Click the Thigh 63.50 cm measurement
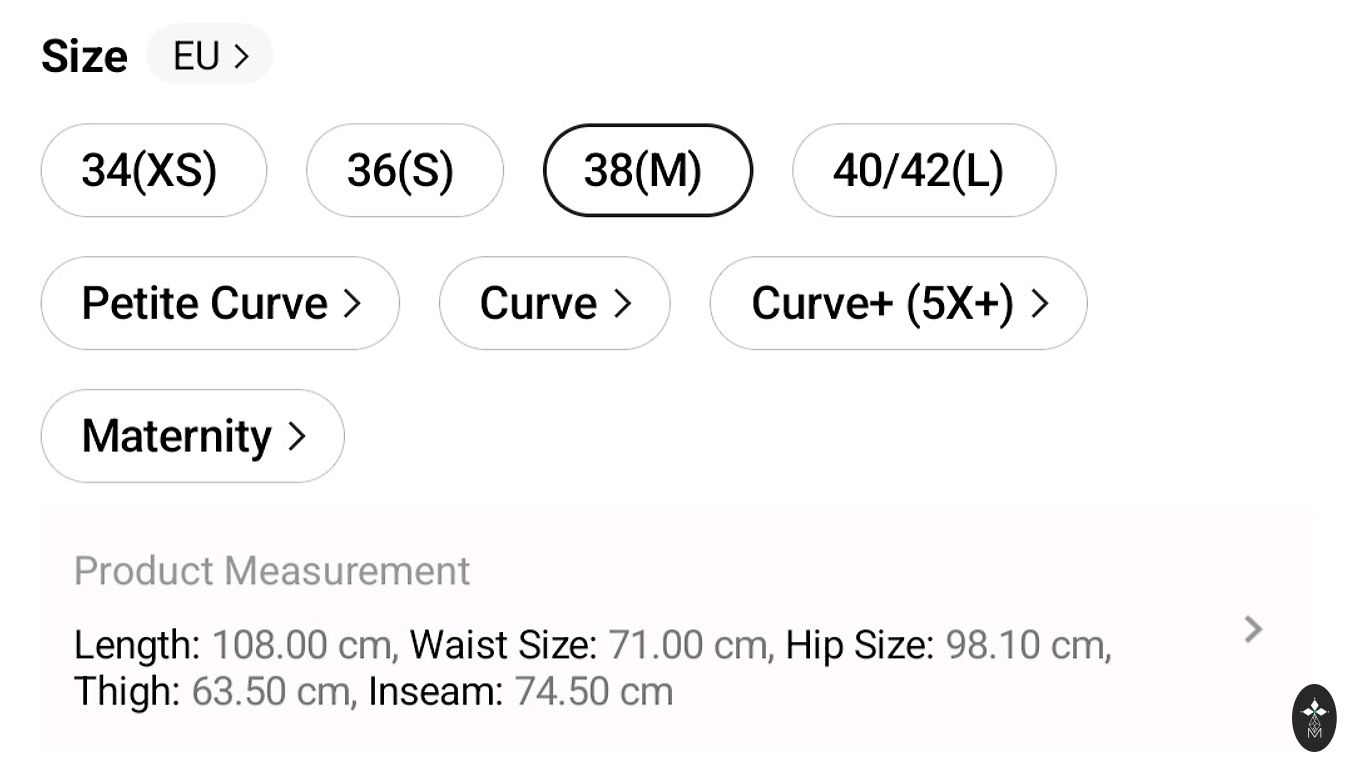1353x768 pixels. pos(215,691)
